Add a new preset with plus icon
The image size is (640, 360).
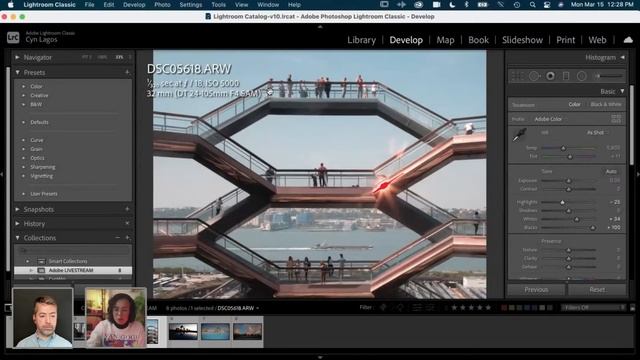pos(127,72)
